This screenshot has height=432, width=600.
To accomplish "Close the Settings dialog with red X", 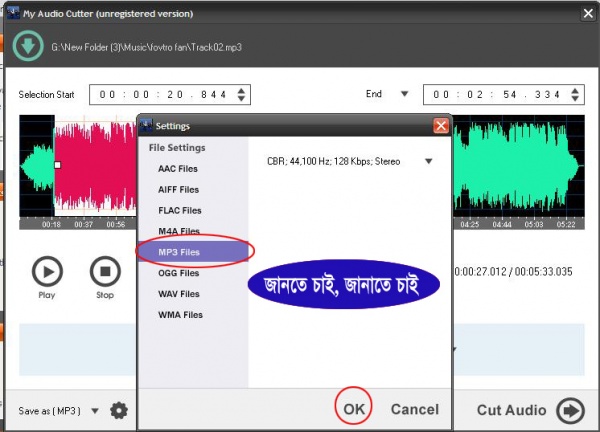I will tap(441, 126).
